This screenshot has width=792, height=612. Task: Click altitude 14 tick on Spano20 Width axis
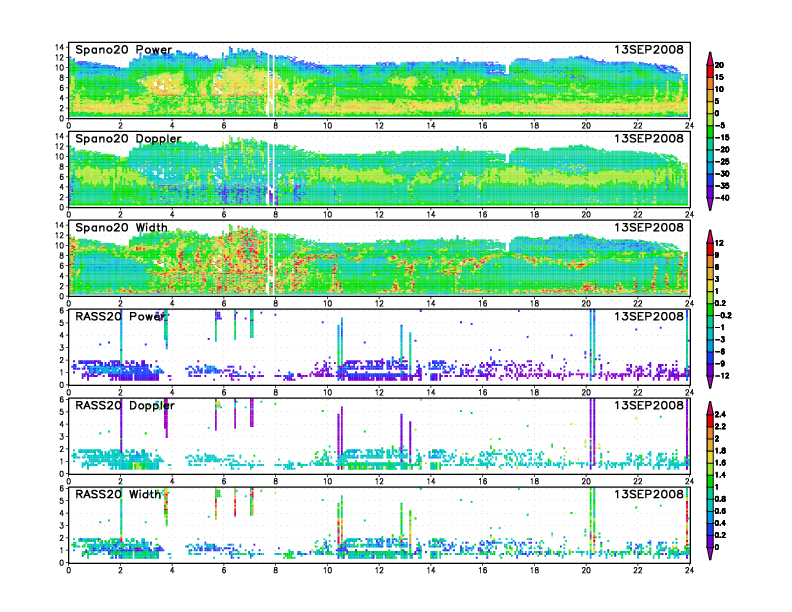pyautogui.click(x=60, y=225)
